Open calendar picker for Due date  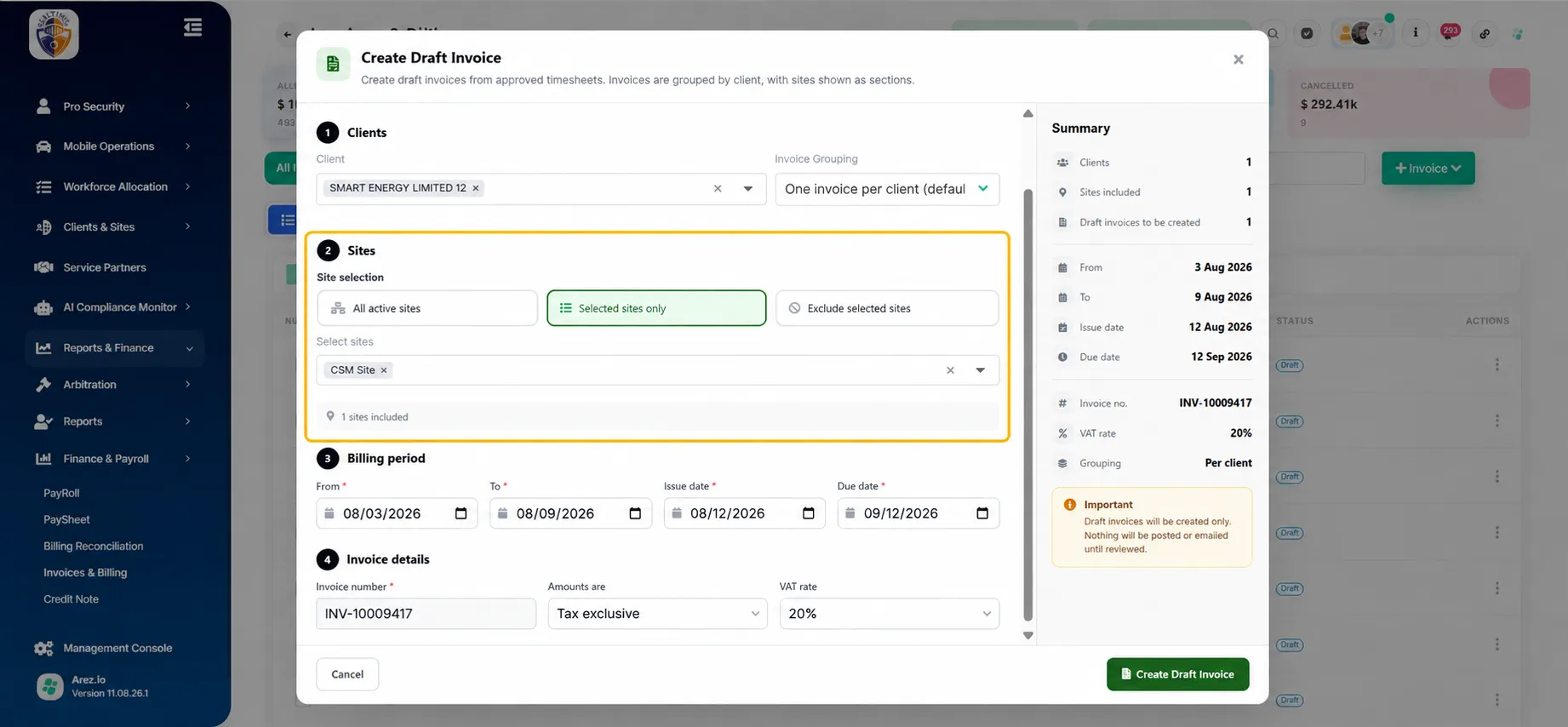982,513
